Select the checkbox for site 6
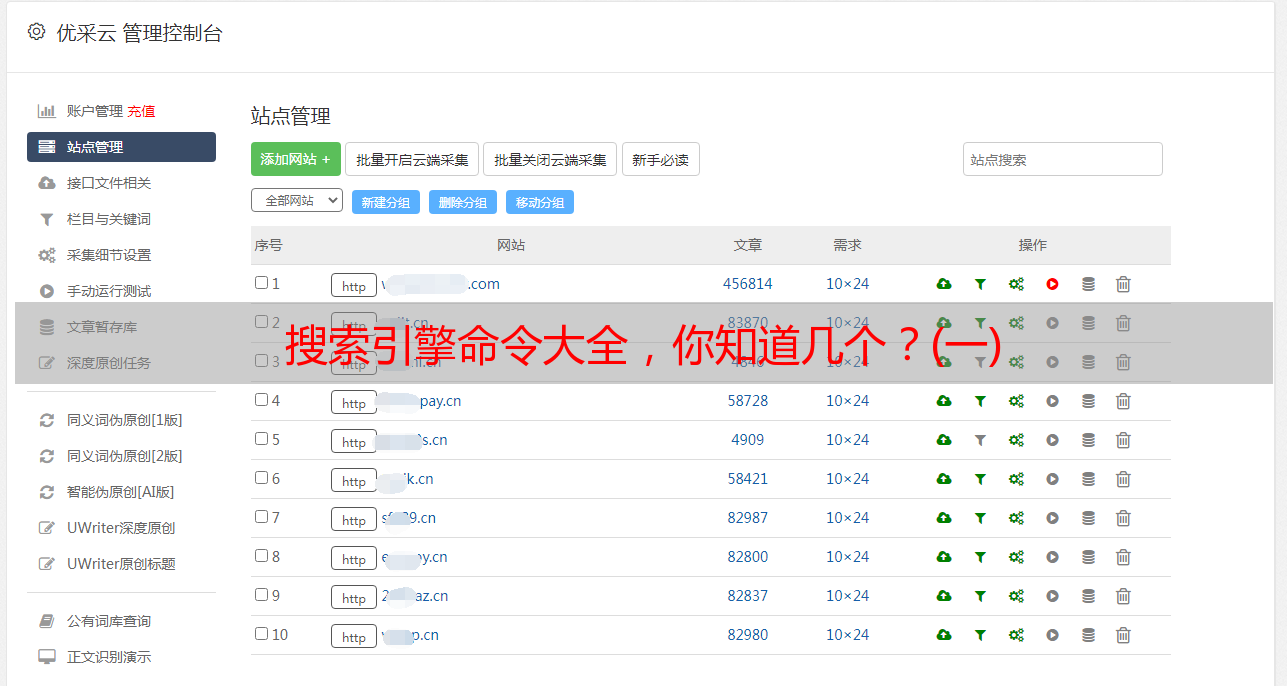This screenshot has height=686, width=1287. [262, 478]
